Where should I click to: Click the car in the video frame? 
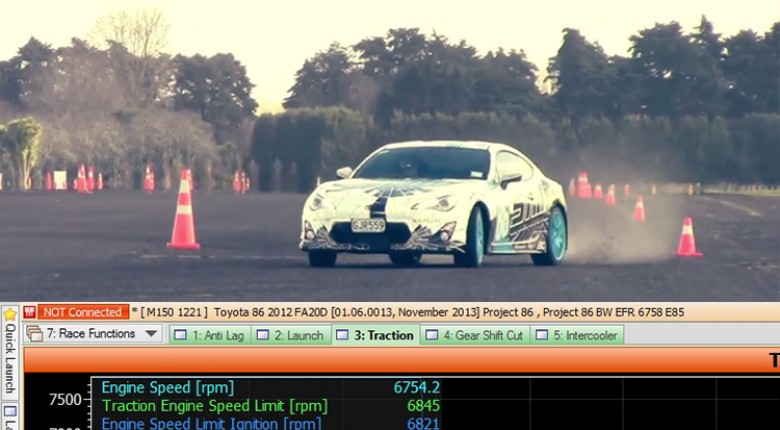[x=433, y=203]
